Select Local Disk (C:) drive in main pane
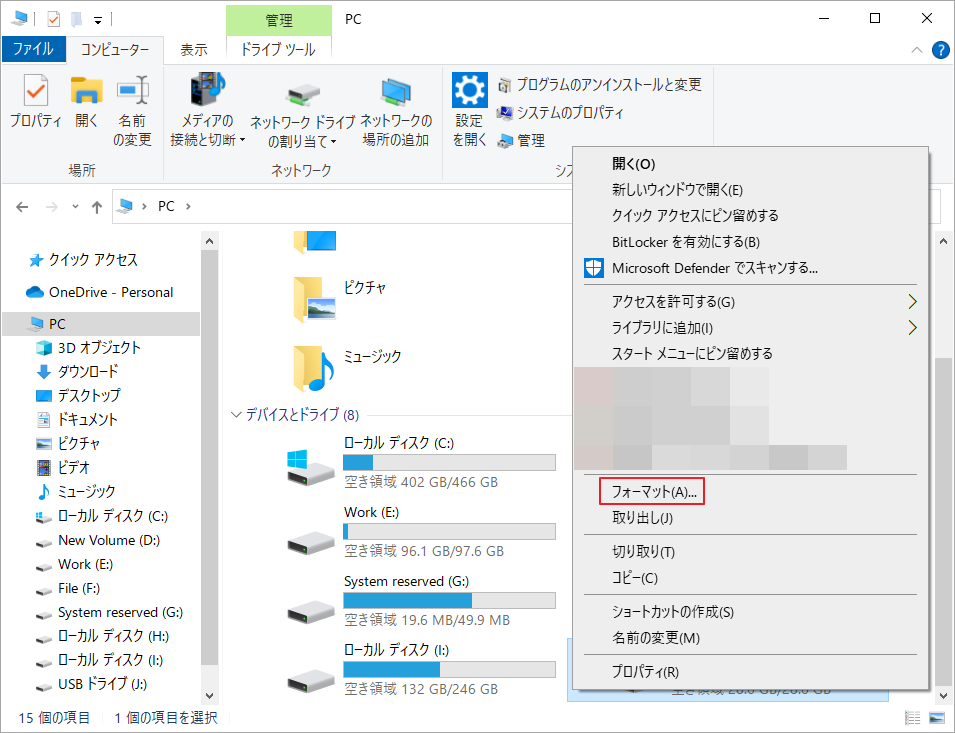 [x=421, y=463]
